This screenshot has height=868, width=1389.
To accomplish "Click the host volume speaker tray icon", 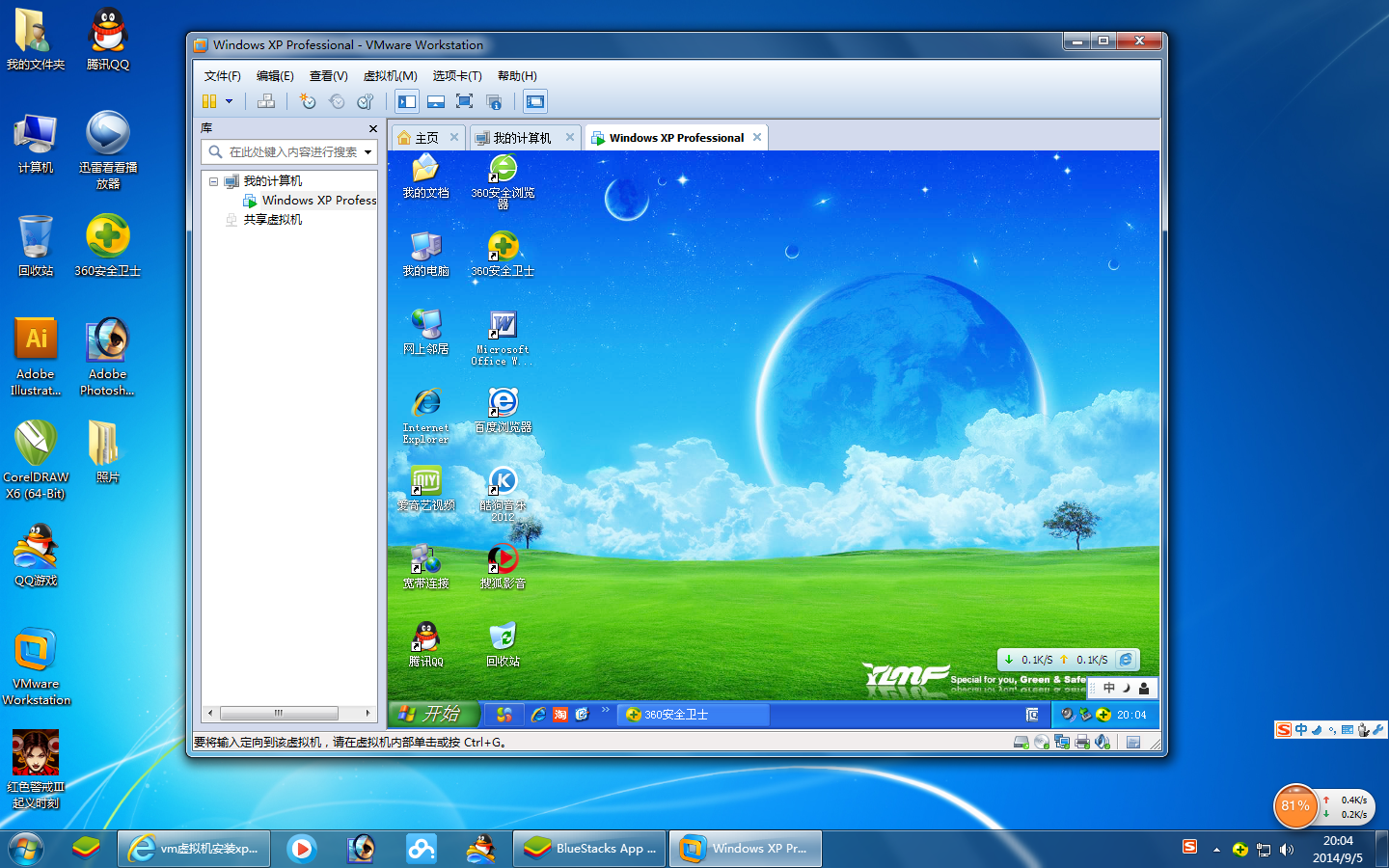I will [1286, 850].
